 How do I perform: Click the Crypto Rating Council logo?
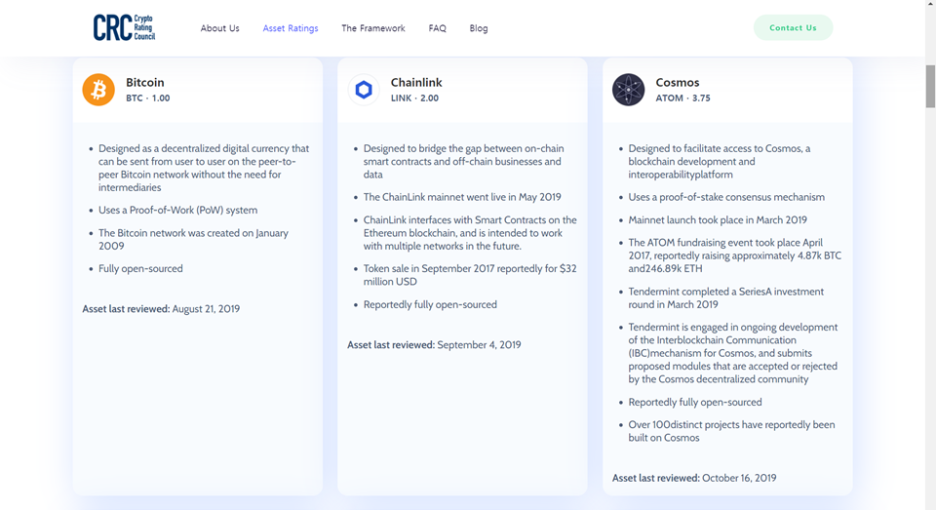pos(124,27)
